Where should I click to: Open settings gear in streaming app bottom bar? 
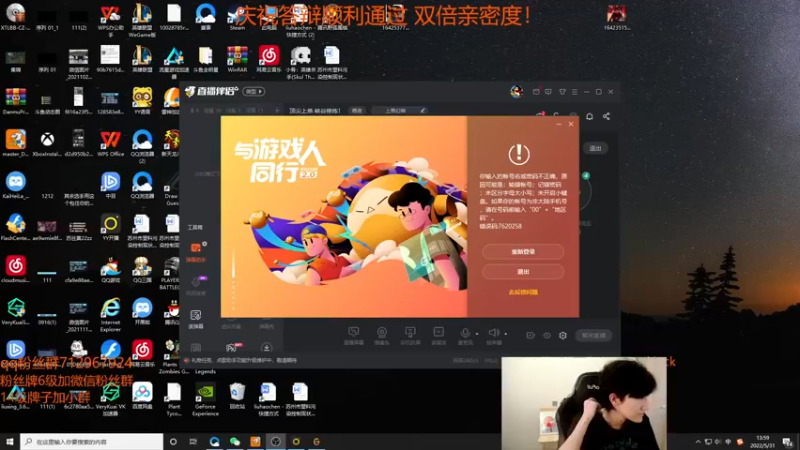pyautogui.click(x=563, y=335)
